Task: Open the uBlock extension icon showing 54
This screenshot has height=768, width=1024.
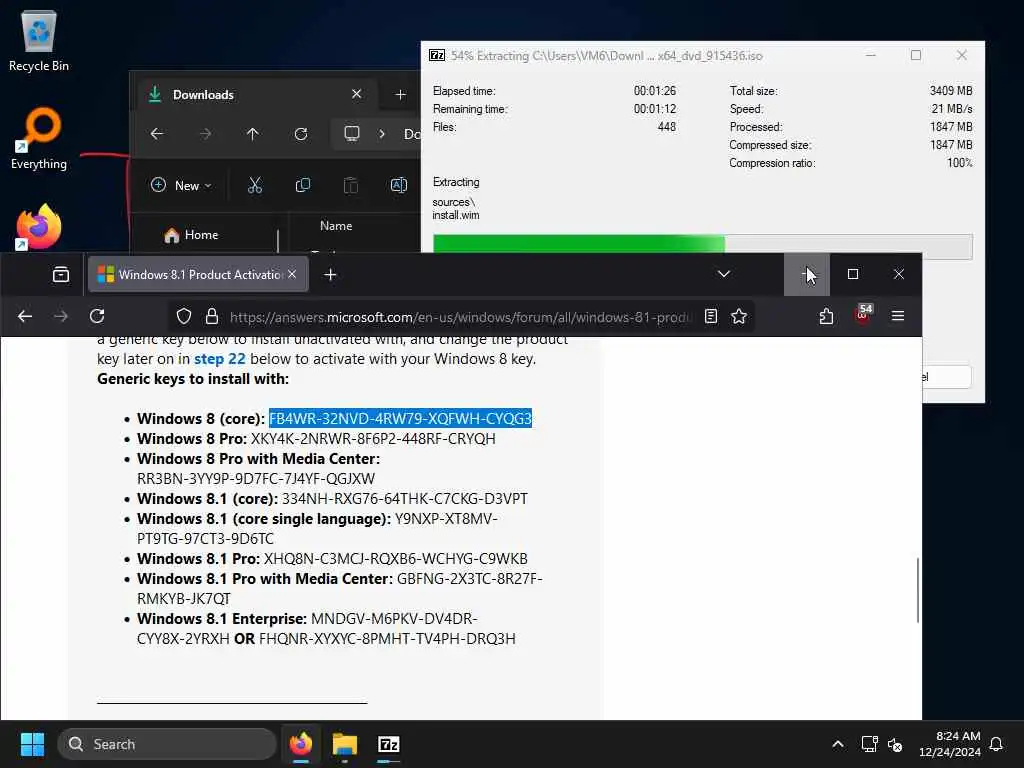Action: (x=863, y=315)
